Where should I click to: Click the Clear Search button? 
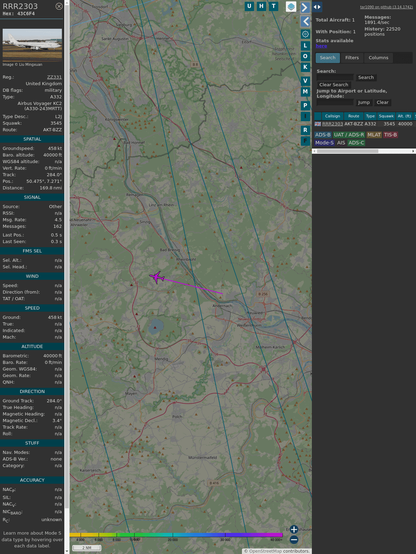click(x=334, y=85)
